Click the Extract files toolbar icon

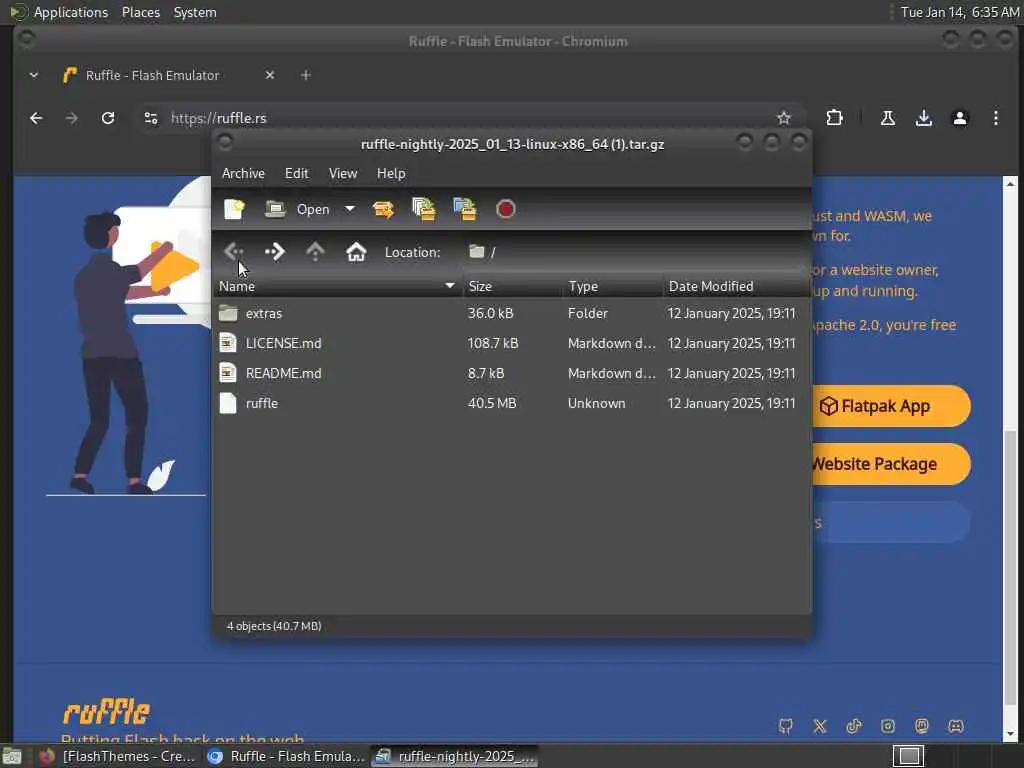pyautogui.click(x=383, y=209)
